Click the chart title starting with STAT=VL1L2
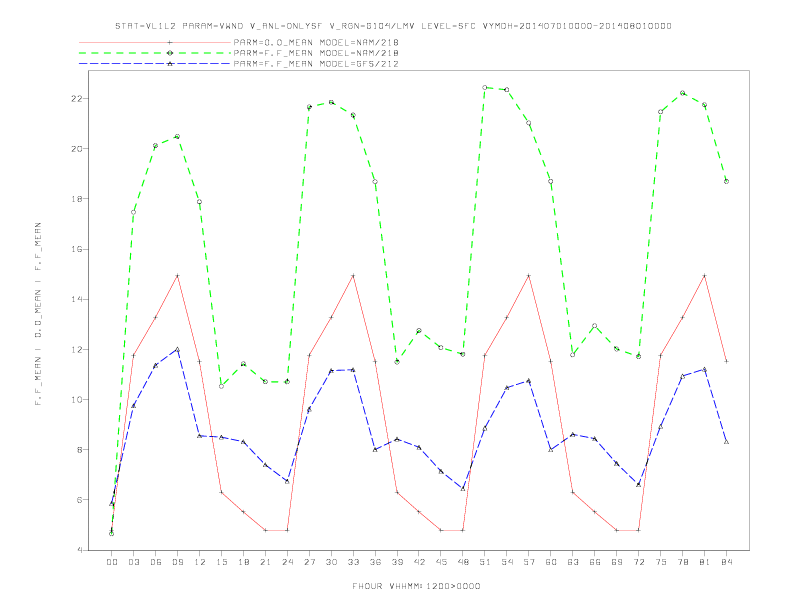The width and height of the screenshot is (792, 612). click(x=393, y=26)
